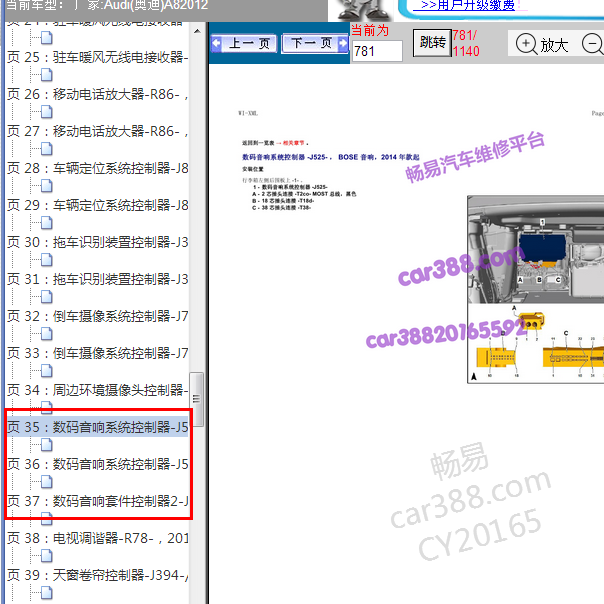Click document icon under 页 33
Viewport: 604px width, 604px height.
point(47,371)
